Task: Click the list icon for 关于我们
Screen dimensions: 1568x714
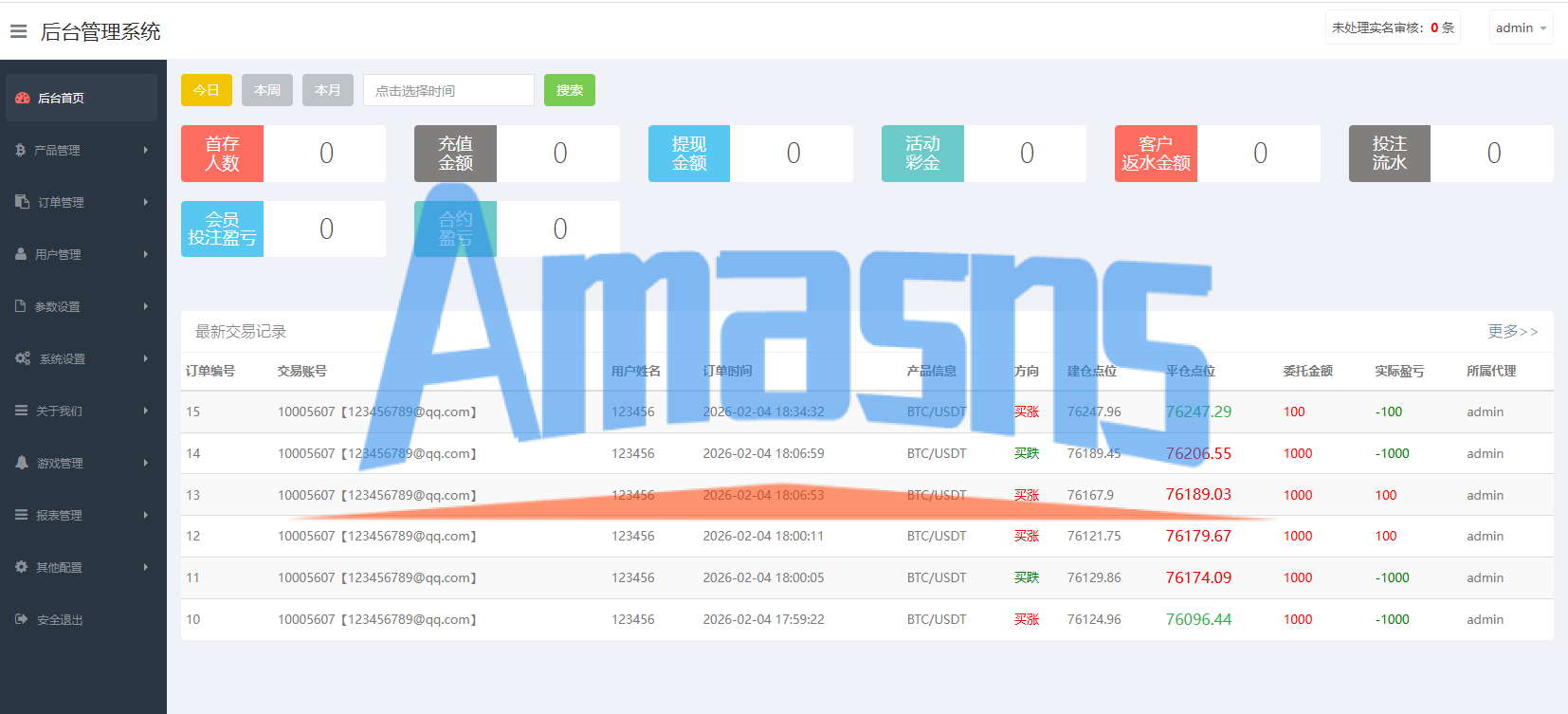Action: click(22, 411)
